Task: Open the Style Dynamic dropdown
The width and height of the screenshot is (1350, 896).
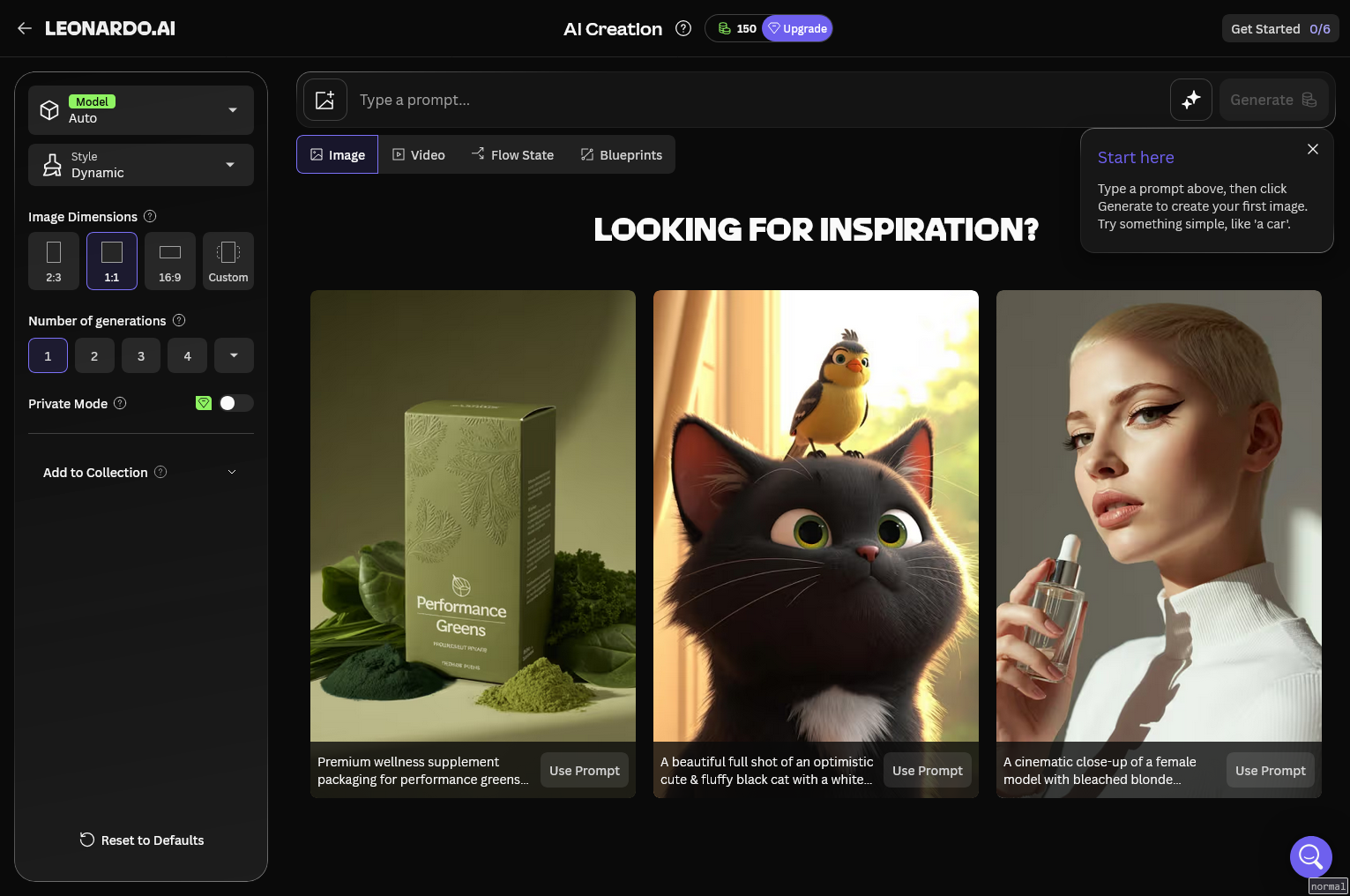Action: [x=141, y=165]
